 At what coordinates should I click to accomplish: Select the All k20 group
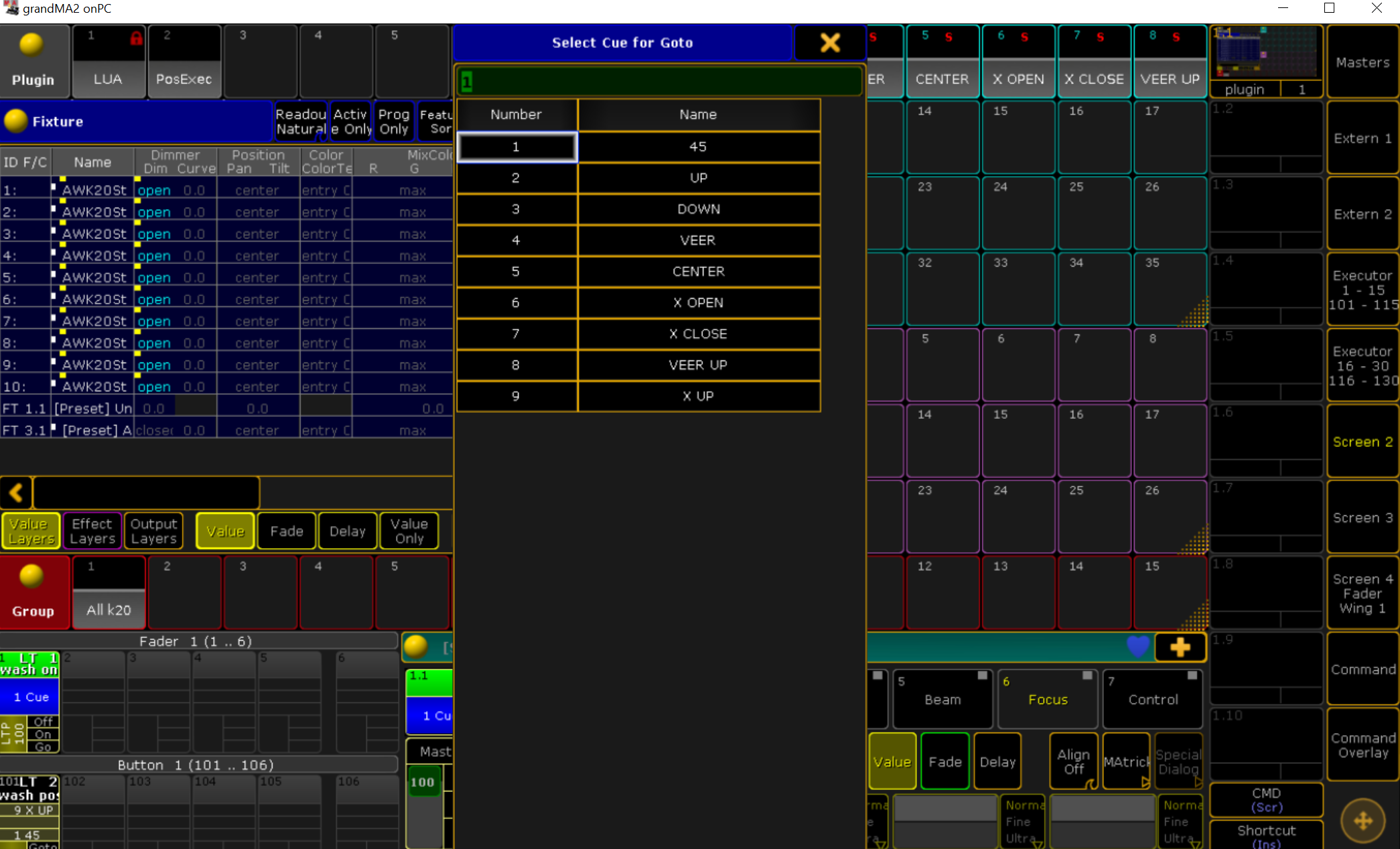tap(109, 593)
